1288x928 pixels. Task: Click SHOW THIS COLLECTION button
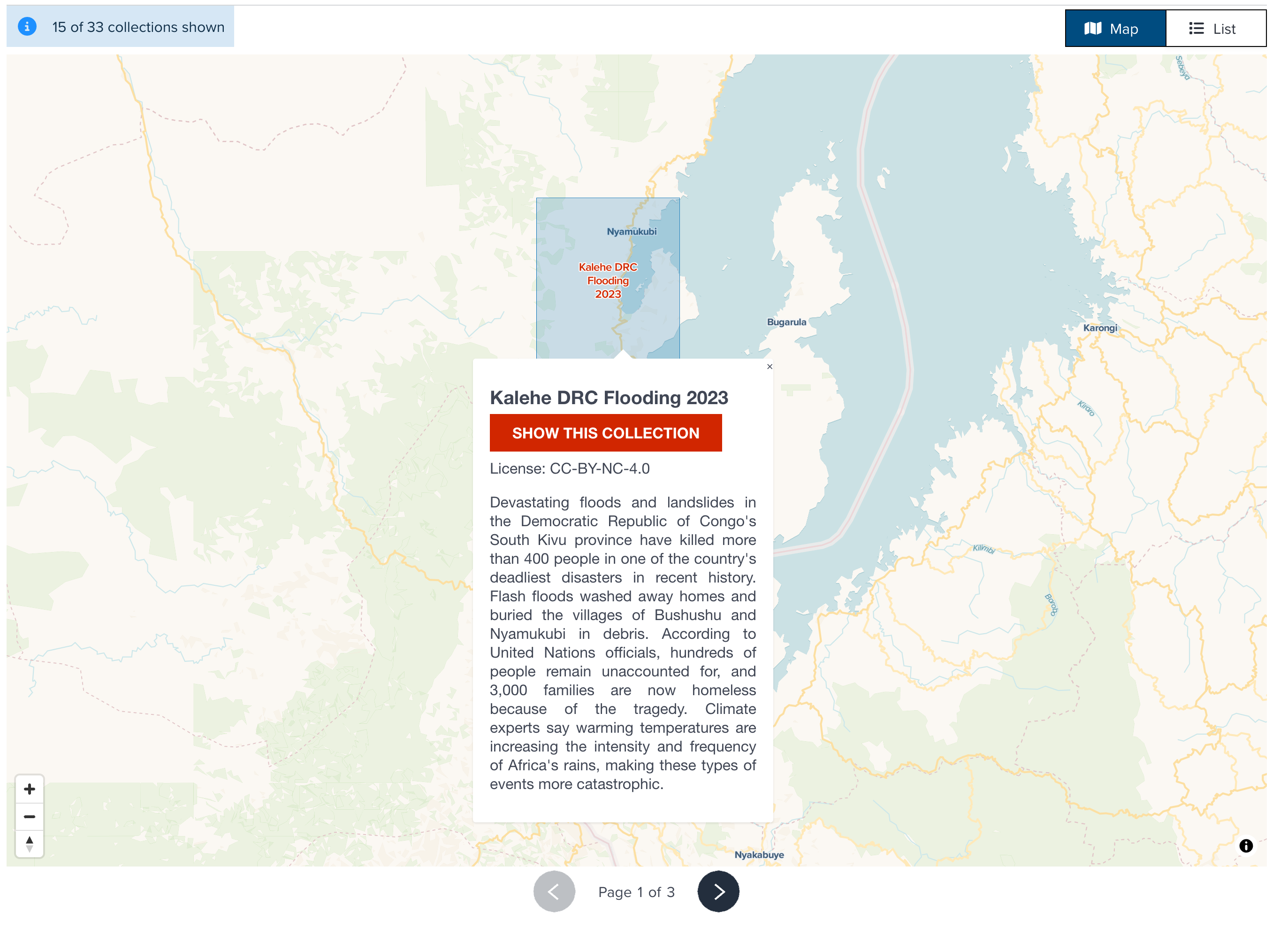pos(605,433)
